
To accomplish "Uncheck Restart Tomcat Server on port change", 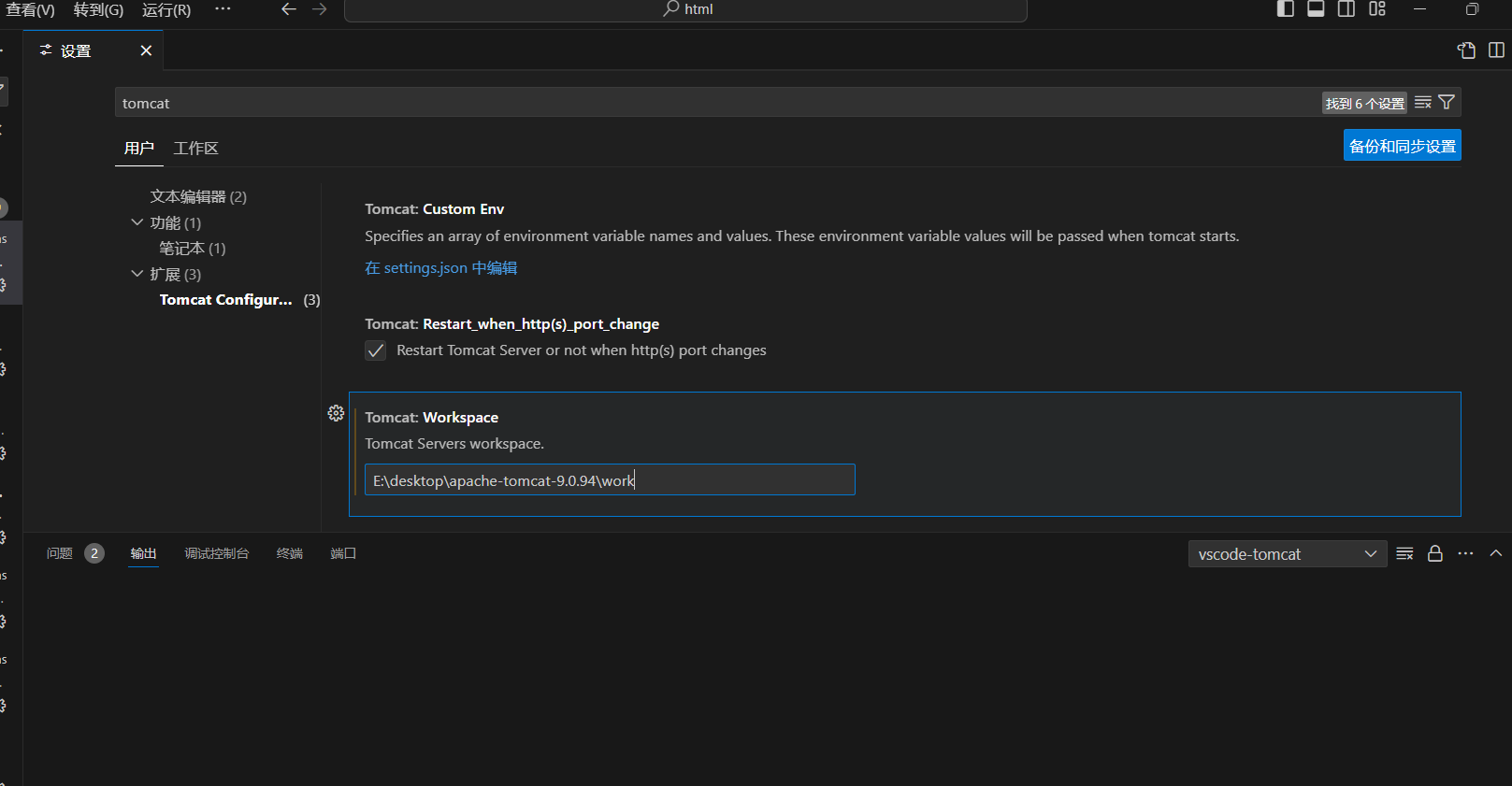I will (x=376, y=350).
